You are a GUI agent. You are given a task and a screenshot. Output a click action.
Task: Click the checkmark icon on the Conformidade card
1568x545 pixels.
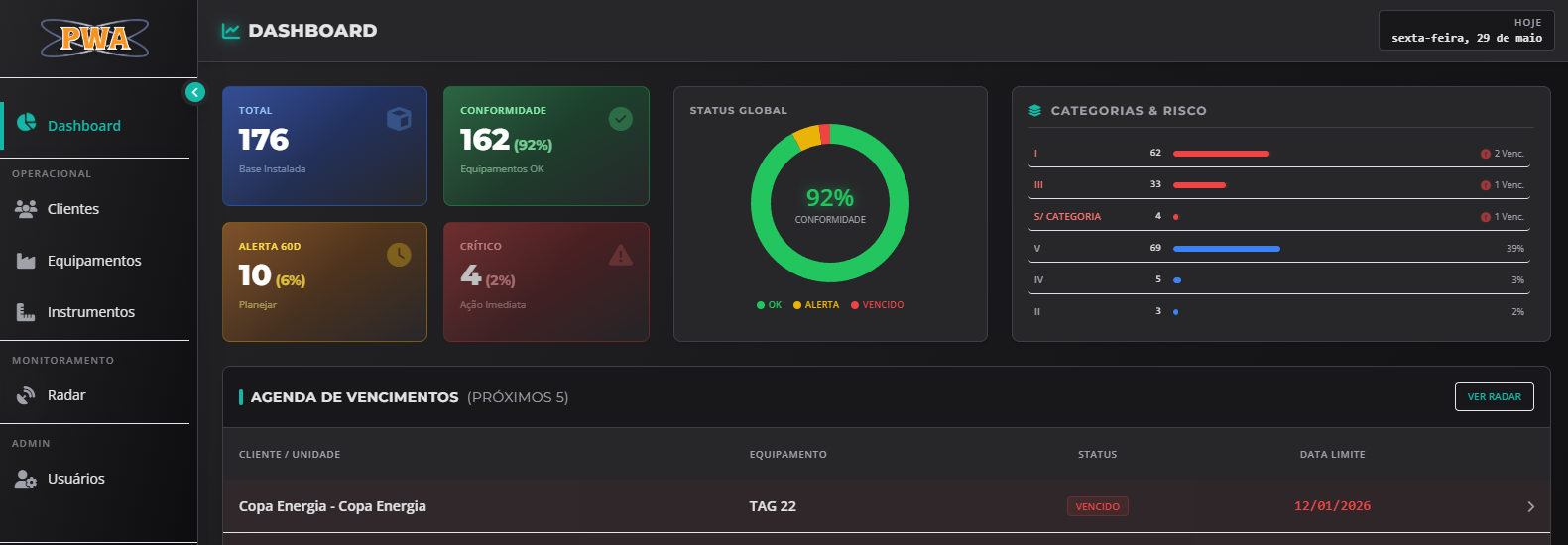pos(621,119)
